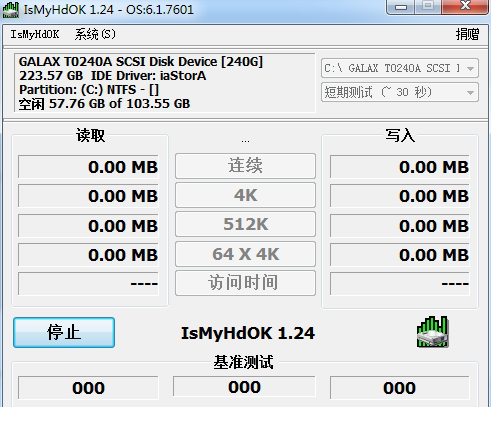The height and width of the screenshot is (423, 491).
Task: Click the 512K test button
Action: click(x=245, y=224)
